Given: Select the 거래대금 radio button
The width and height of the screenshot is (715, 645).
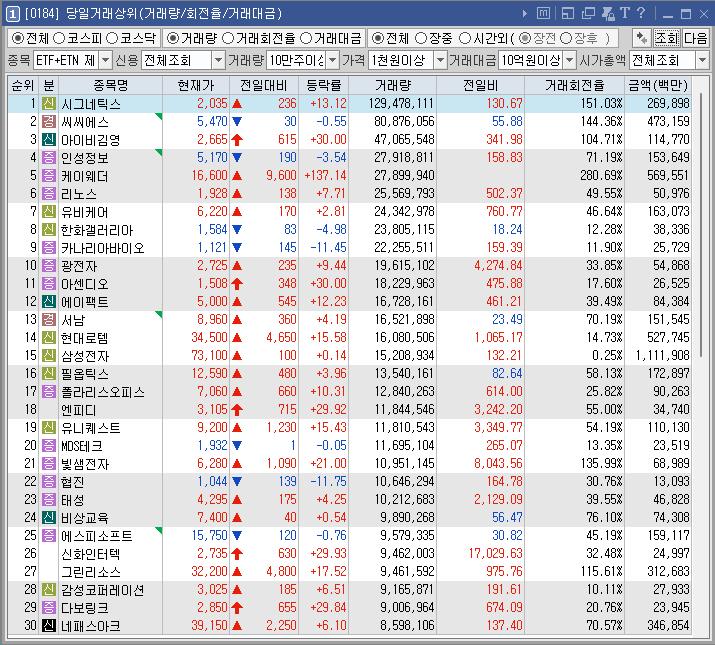Looking at the screenshot, I should (306, 38).
